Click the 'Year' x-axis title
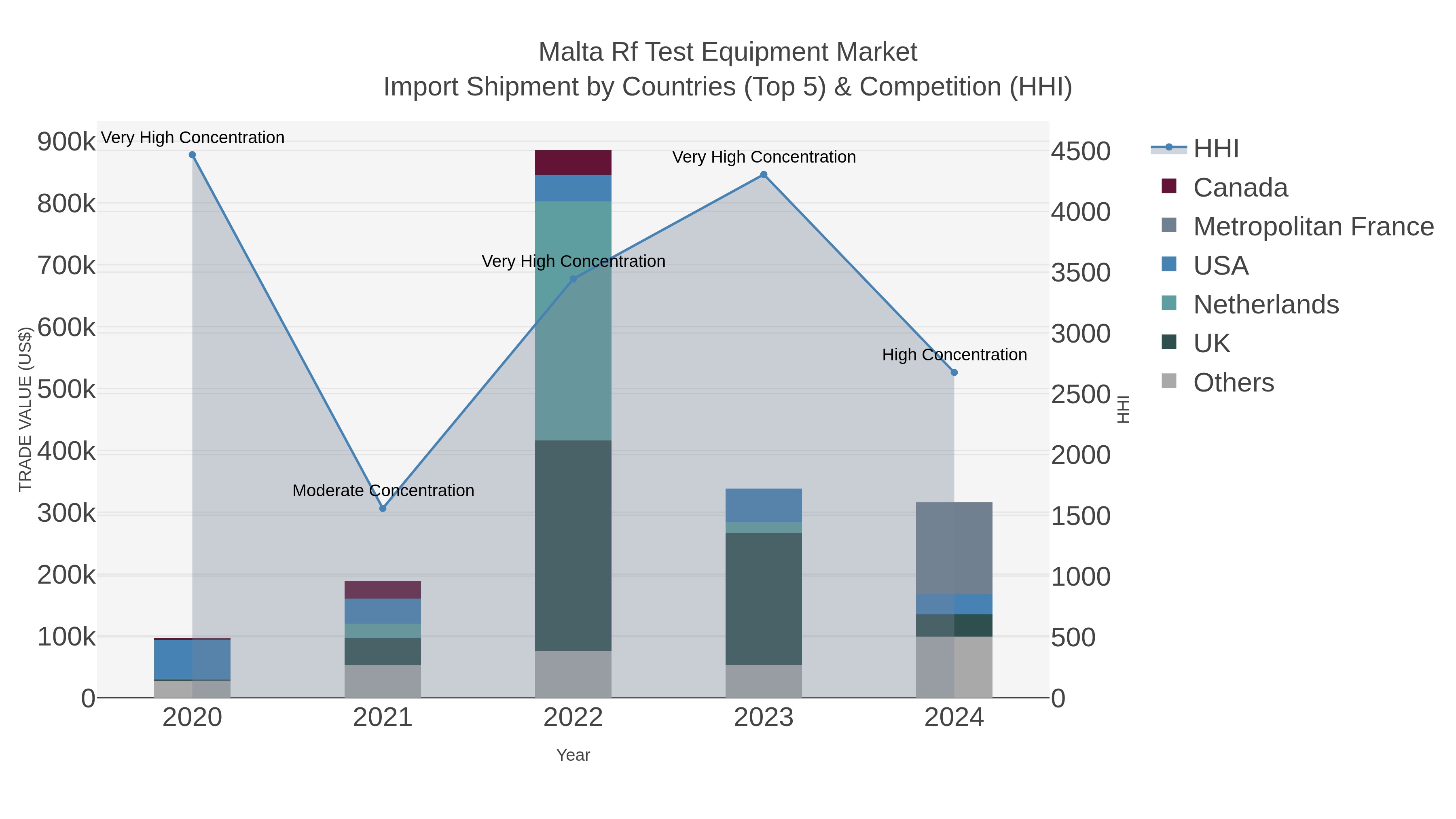This screenshot has height=819, width=1456. coord(573,755)
